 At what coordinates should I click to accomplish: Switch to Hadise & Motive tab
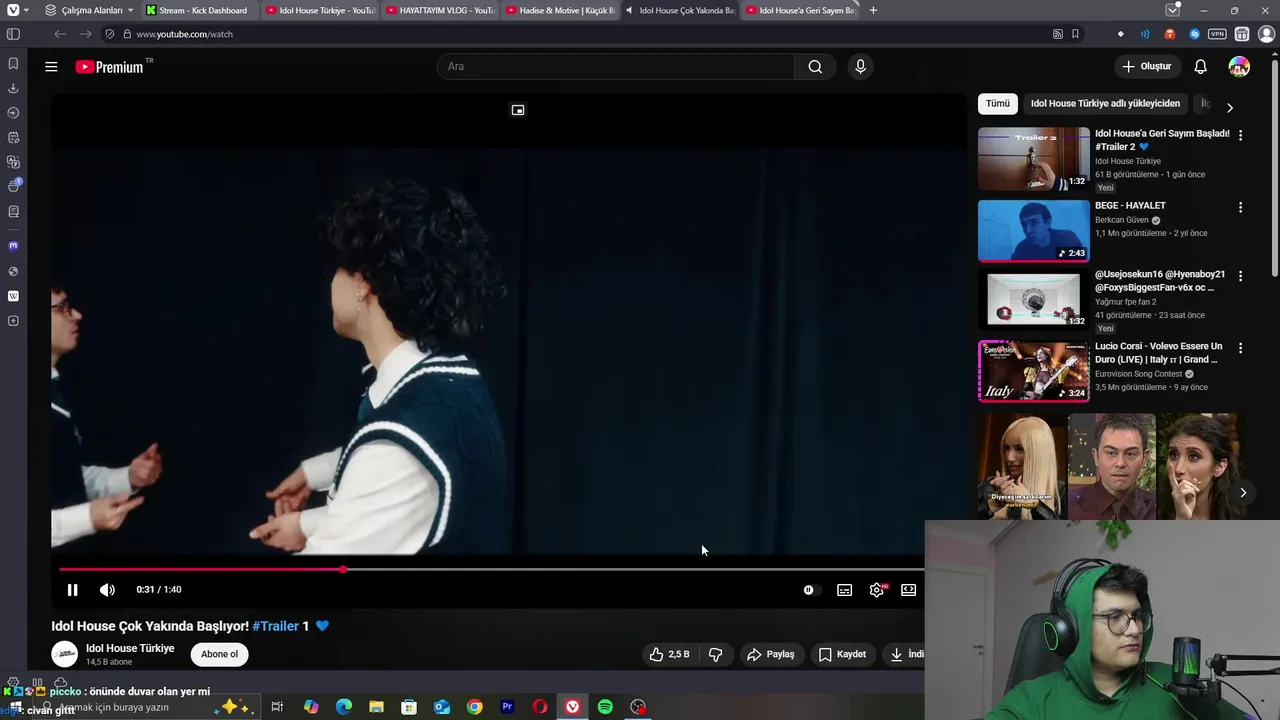[560, 10]
